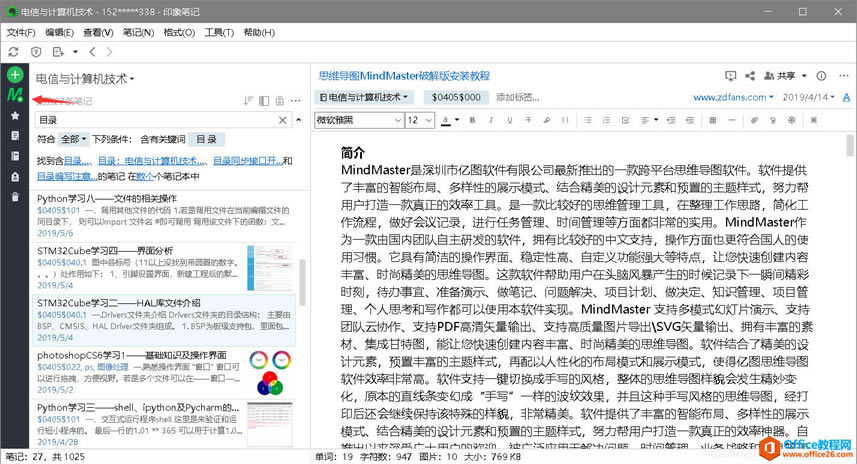
Task: Open the font color picker
Action: (449, 120)
